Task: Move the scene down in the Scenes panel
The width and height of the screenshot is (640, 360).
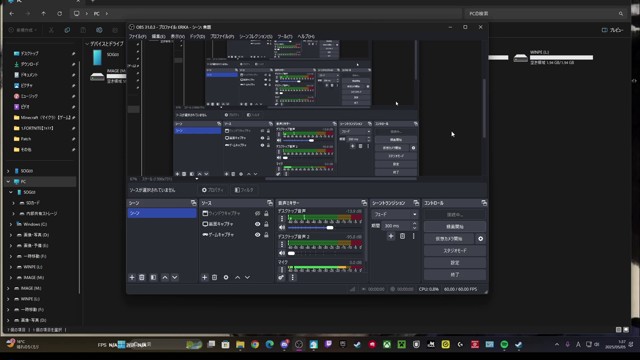Action: (175, 278)
